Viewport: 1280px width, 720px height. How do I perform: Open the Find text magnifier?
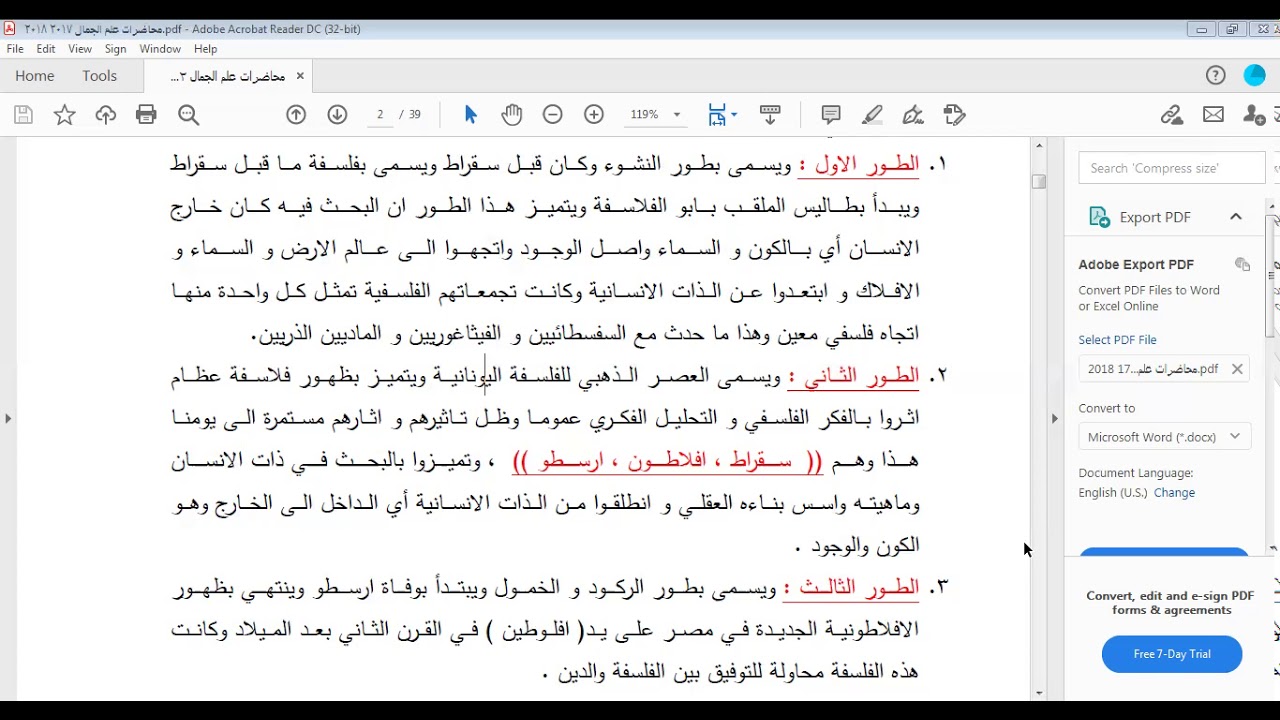(188, 115)
